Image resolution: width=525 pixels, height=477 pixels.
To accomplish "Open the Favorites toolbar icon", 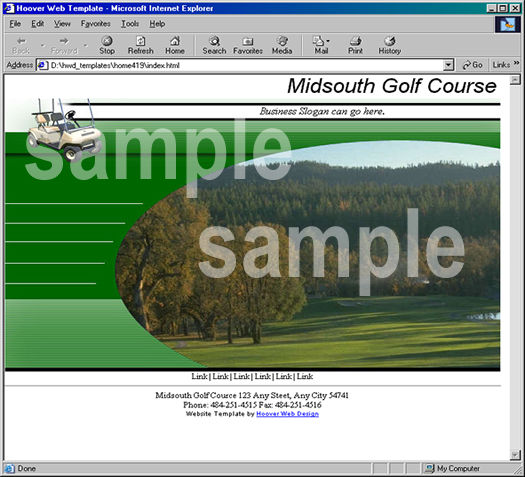I will pos(248,41).
